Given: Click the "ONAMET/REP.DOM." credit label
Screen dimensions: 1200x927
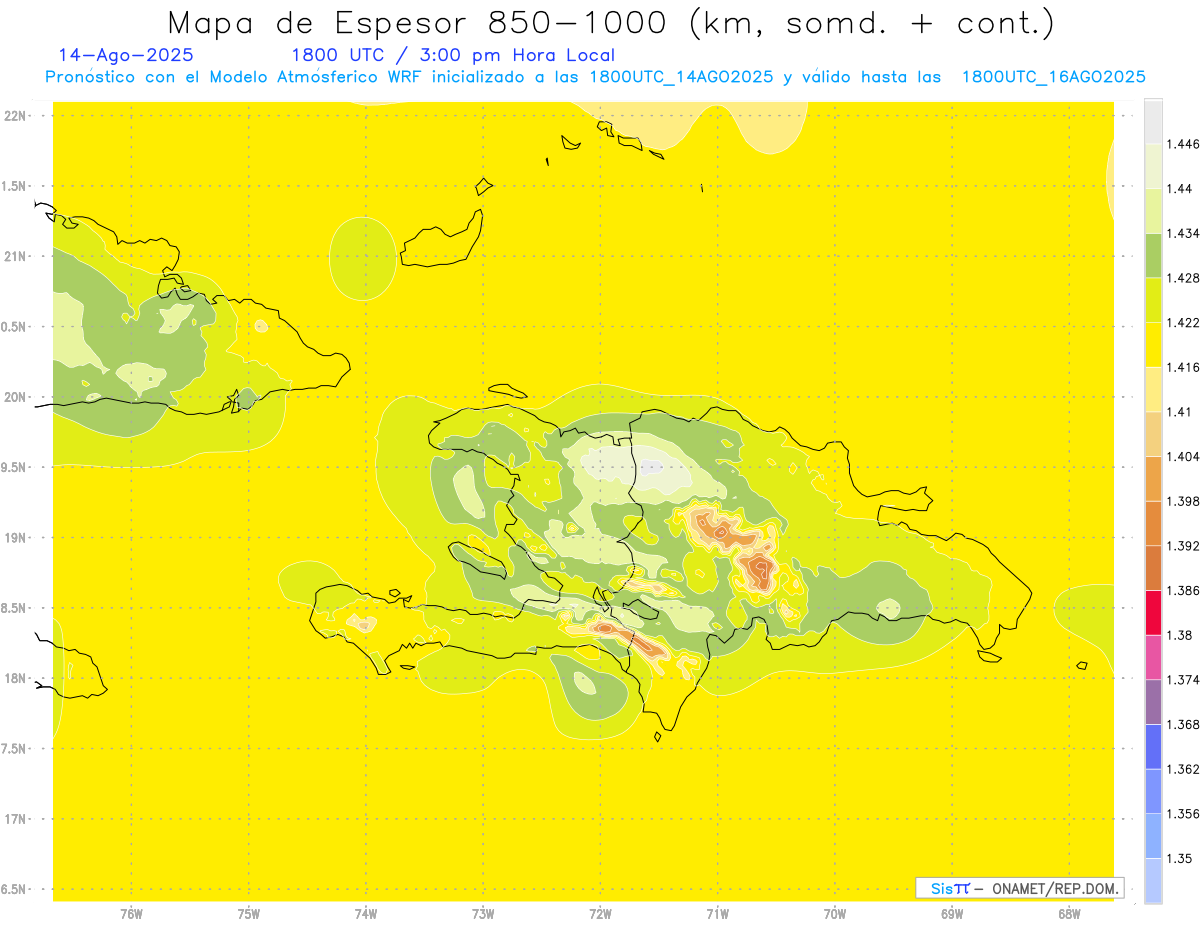Looking at the screenshot, I should tap(1055, 888).
